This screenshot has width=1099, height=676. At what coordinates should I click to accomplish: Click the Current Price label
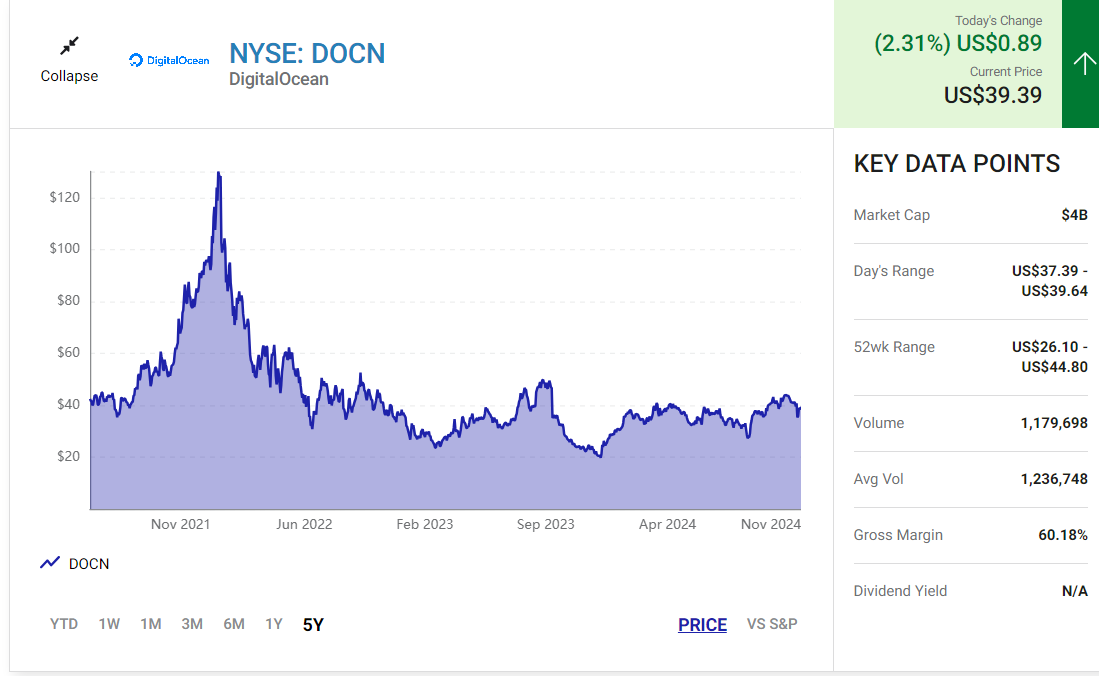[x=1006, y=72]
